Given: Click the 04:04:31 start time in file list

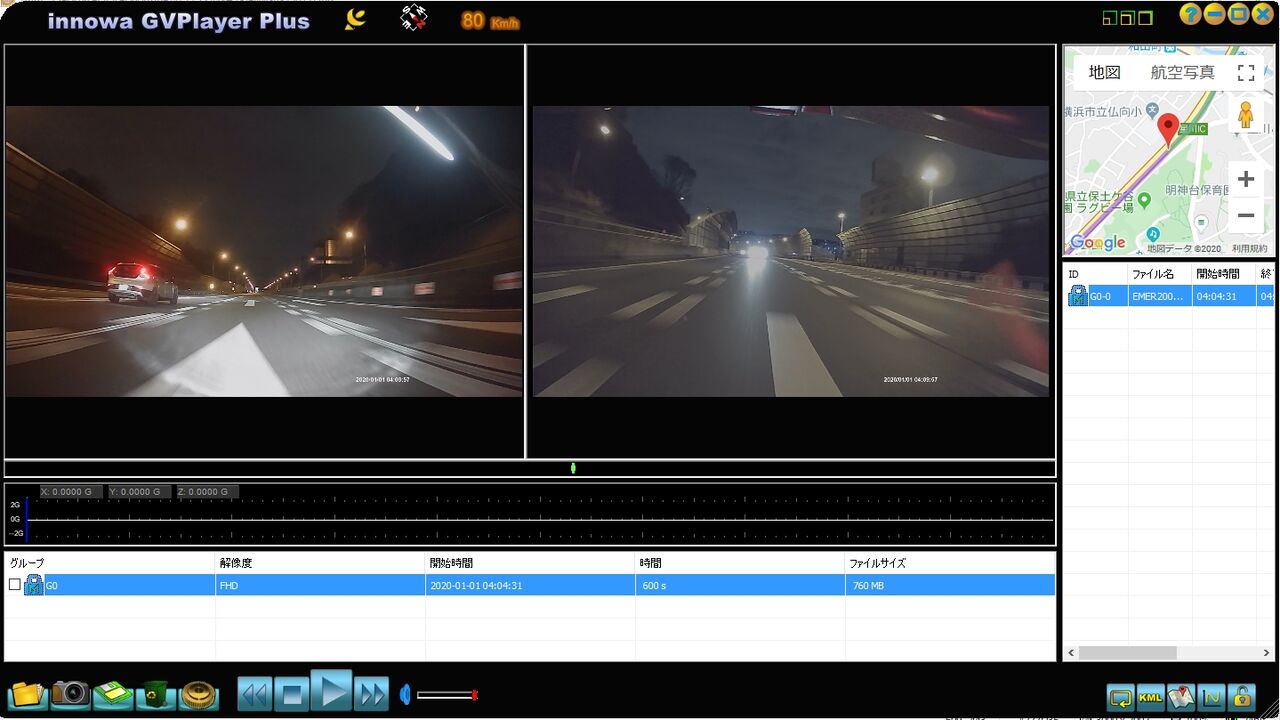Looking at the screenshot, I should click(1224, 296).
